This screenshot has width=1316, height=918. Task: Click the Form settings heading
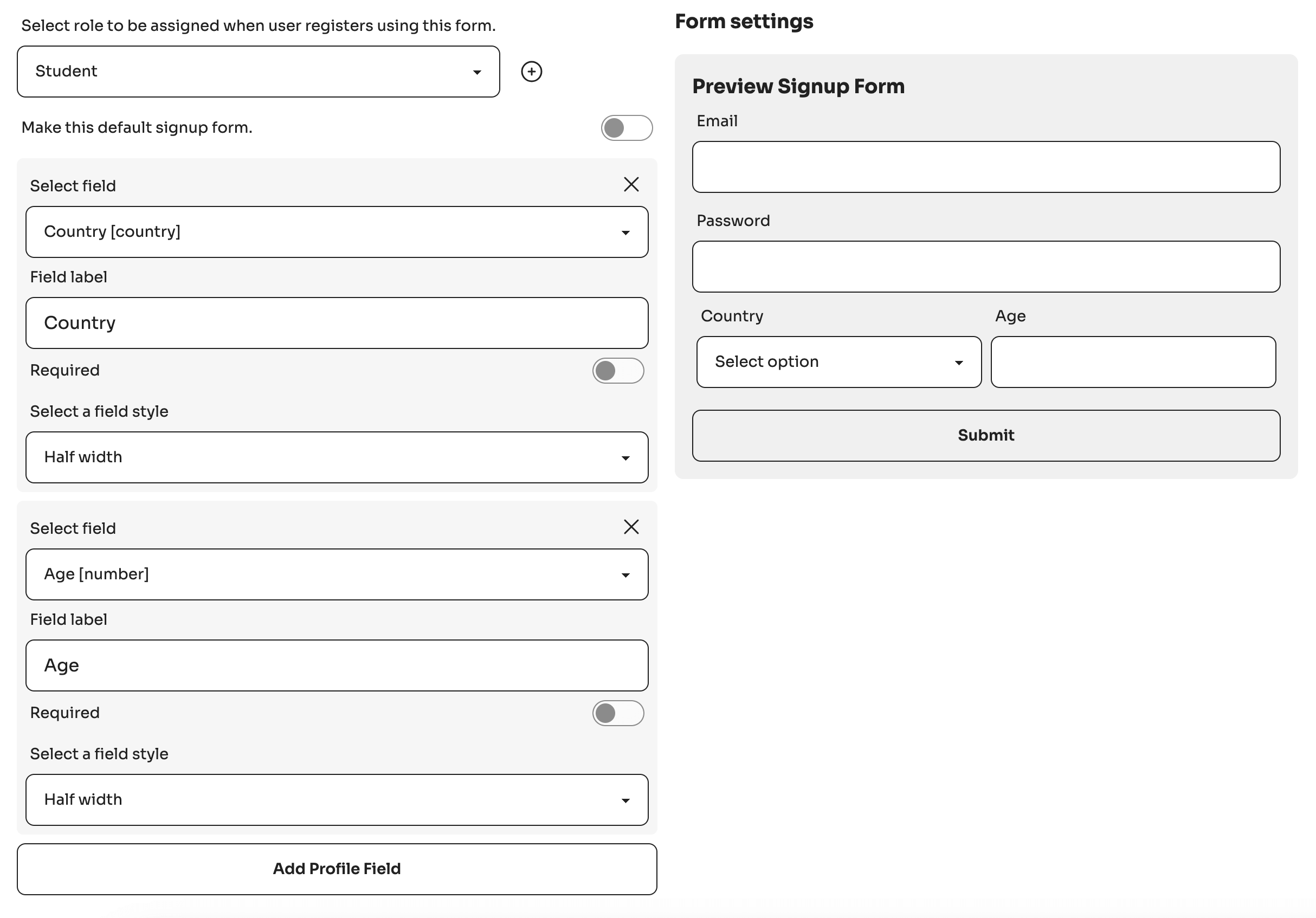(744, 22)
